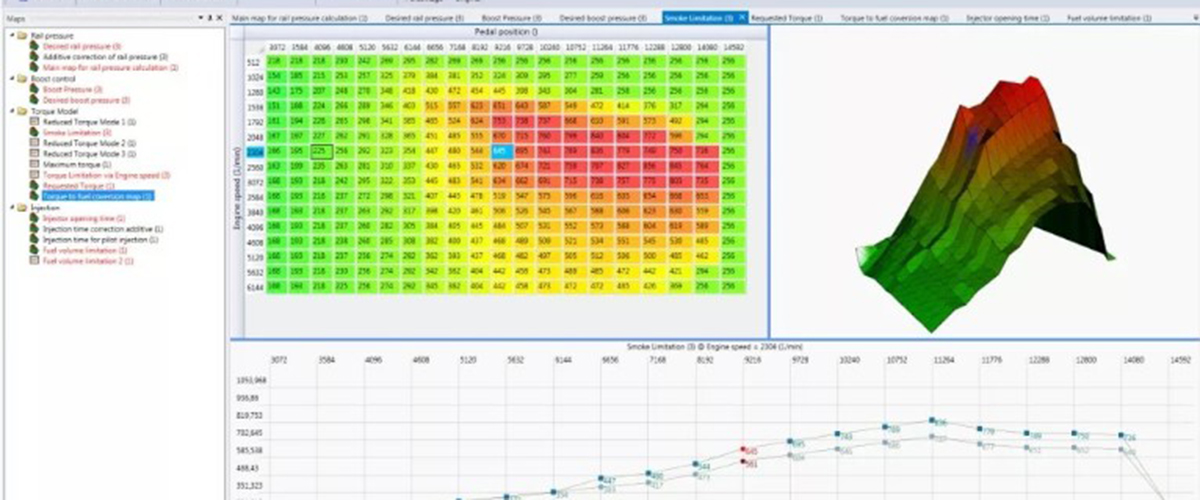Collapse the Torque Model folder
This screenshot has width=1200, height=500.
coord(11,110)
